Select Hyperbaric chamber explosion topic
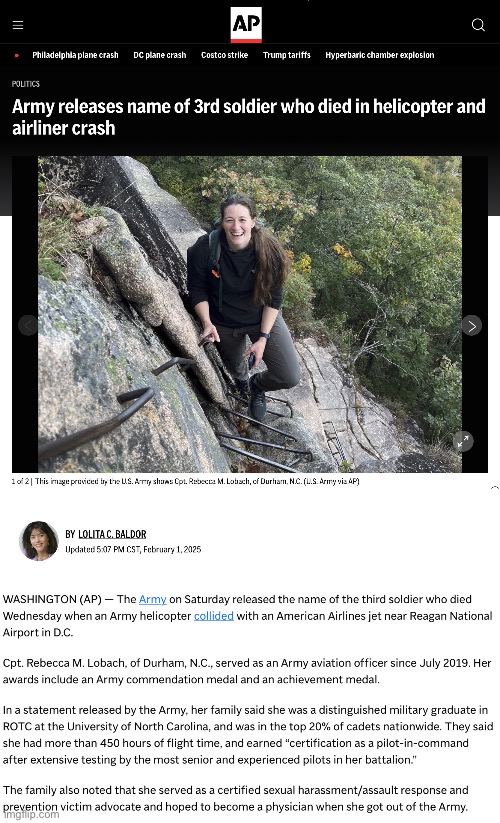The image size is (500, 823). coord(380,55)
